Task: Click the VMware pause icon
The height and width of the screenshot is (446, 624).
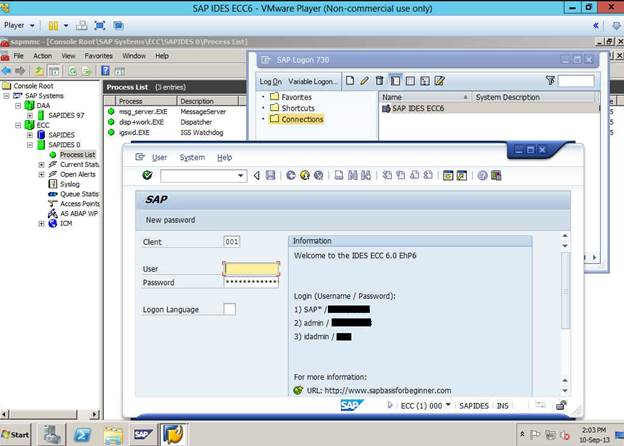Action: [x=53, y=26]
